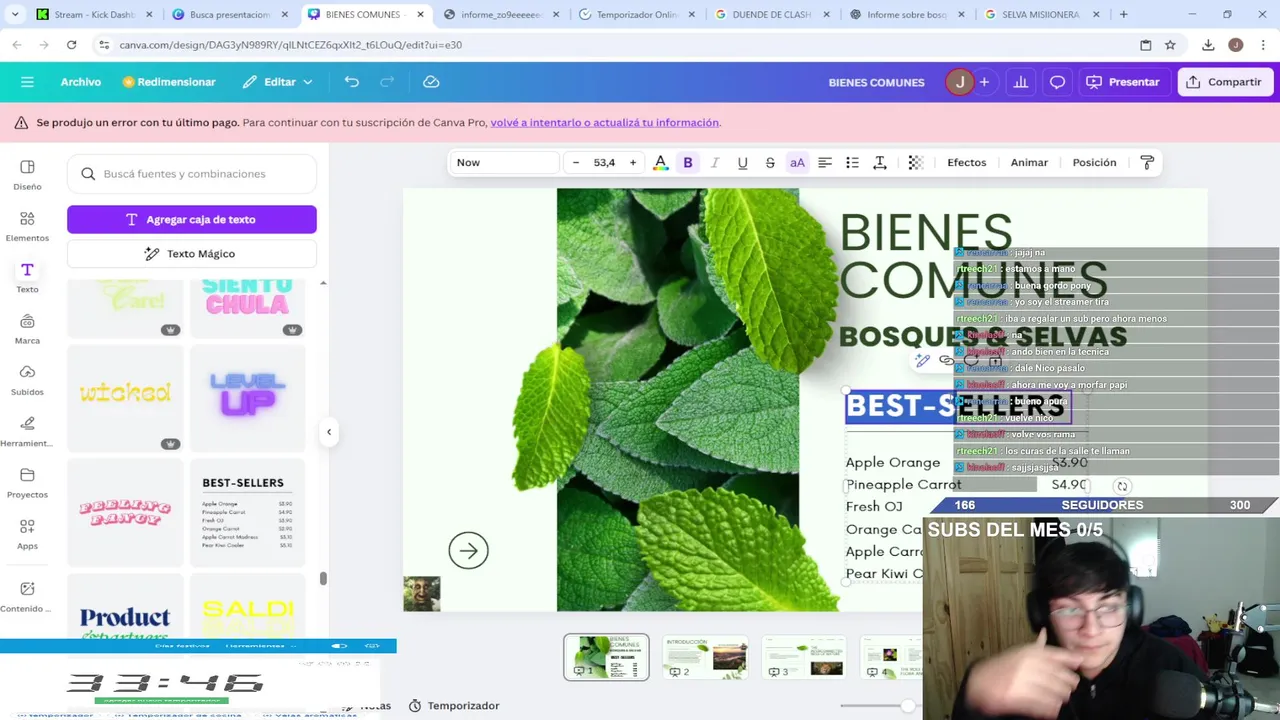Redo the last undone action
Screen dimensions: 1280x720
pyautogui.click(x=387, y=82)
